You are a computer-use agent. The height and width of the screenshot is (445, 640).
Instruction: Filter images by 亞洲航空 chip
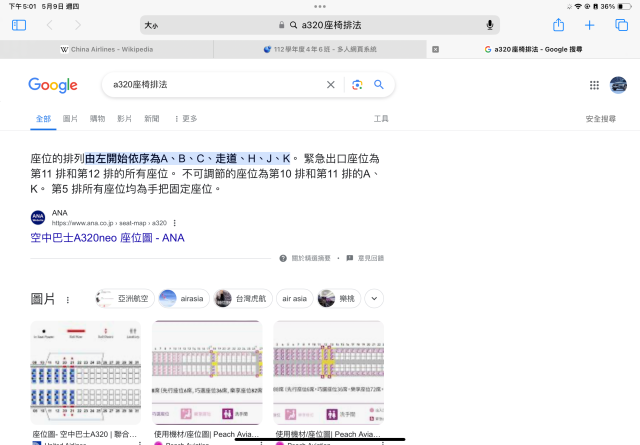pyautogui.click(x=125, y=298)
